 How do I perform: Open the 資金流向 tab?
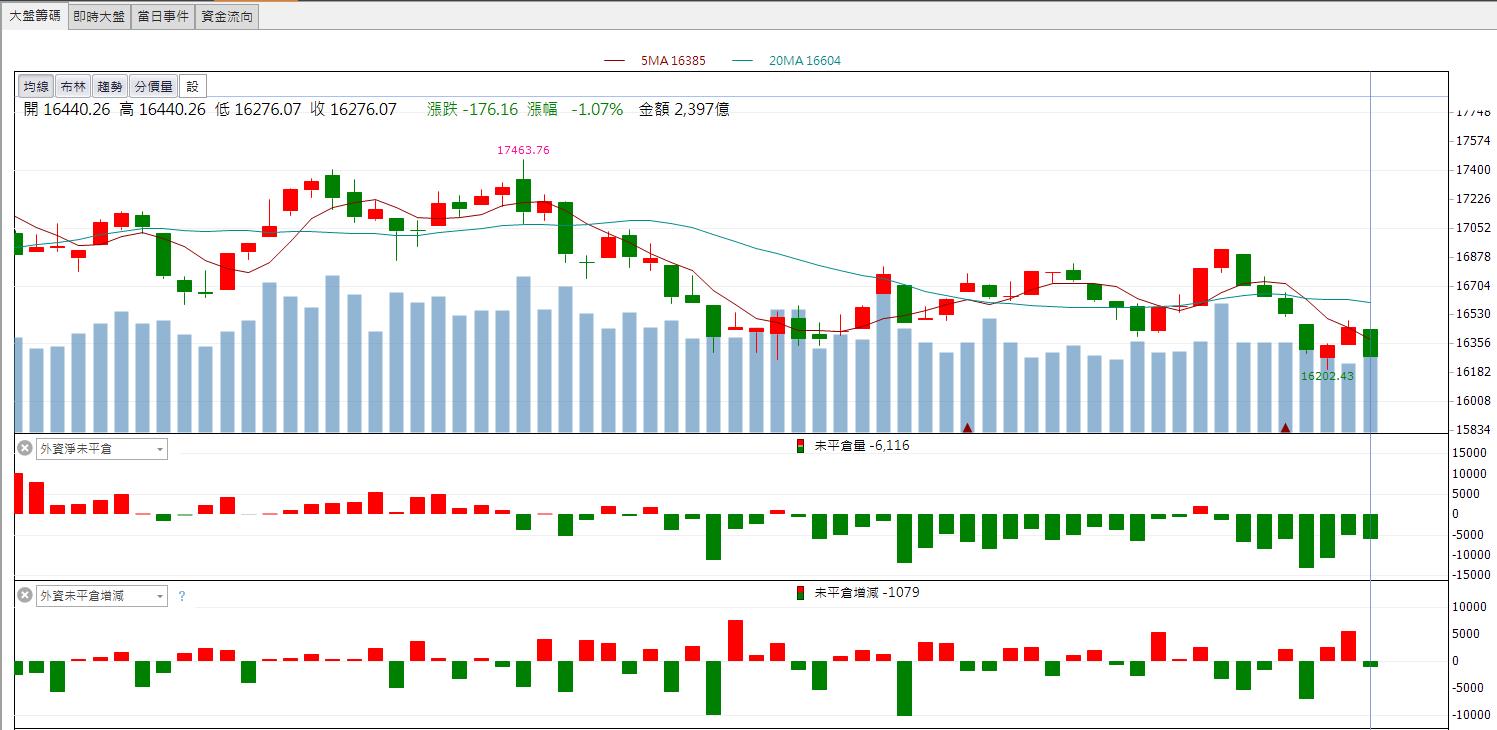coord(227,17)
